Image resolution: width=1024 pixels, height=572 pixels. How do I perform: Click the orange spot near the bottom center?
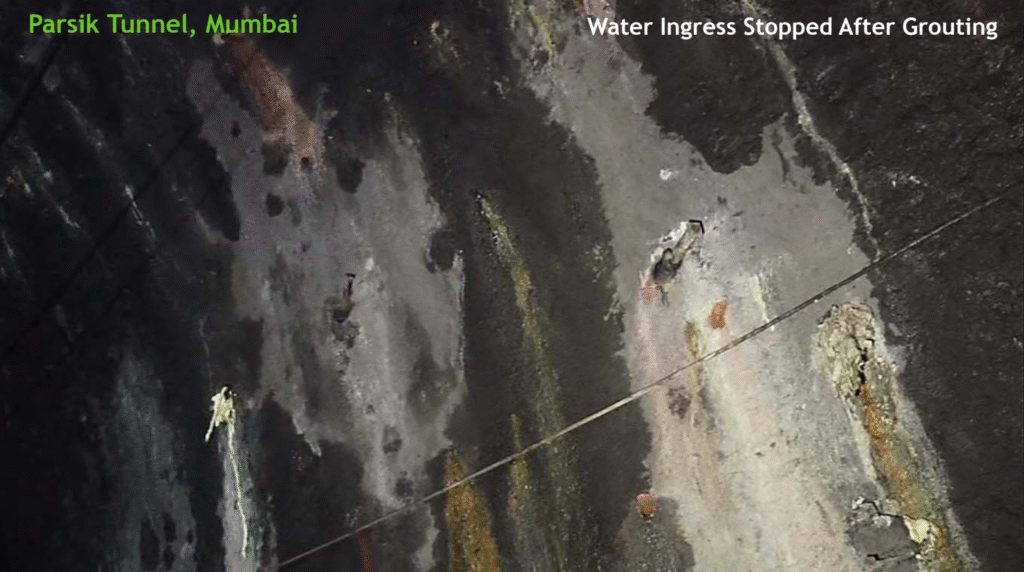click(646, 505)
